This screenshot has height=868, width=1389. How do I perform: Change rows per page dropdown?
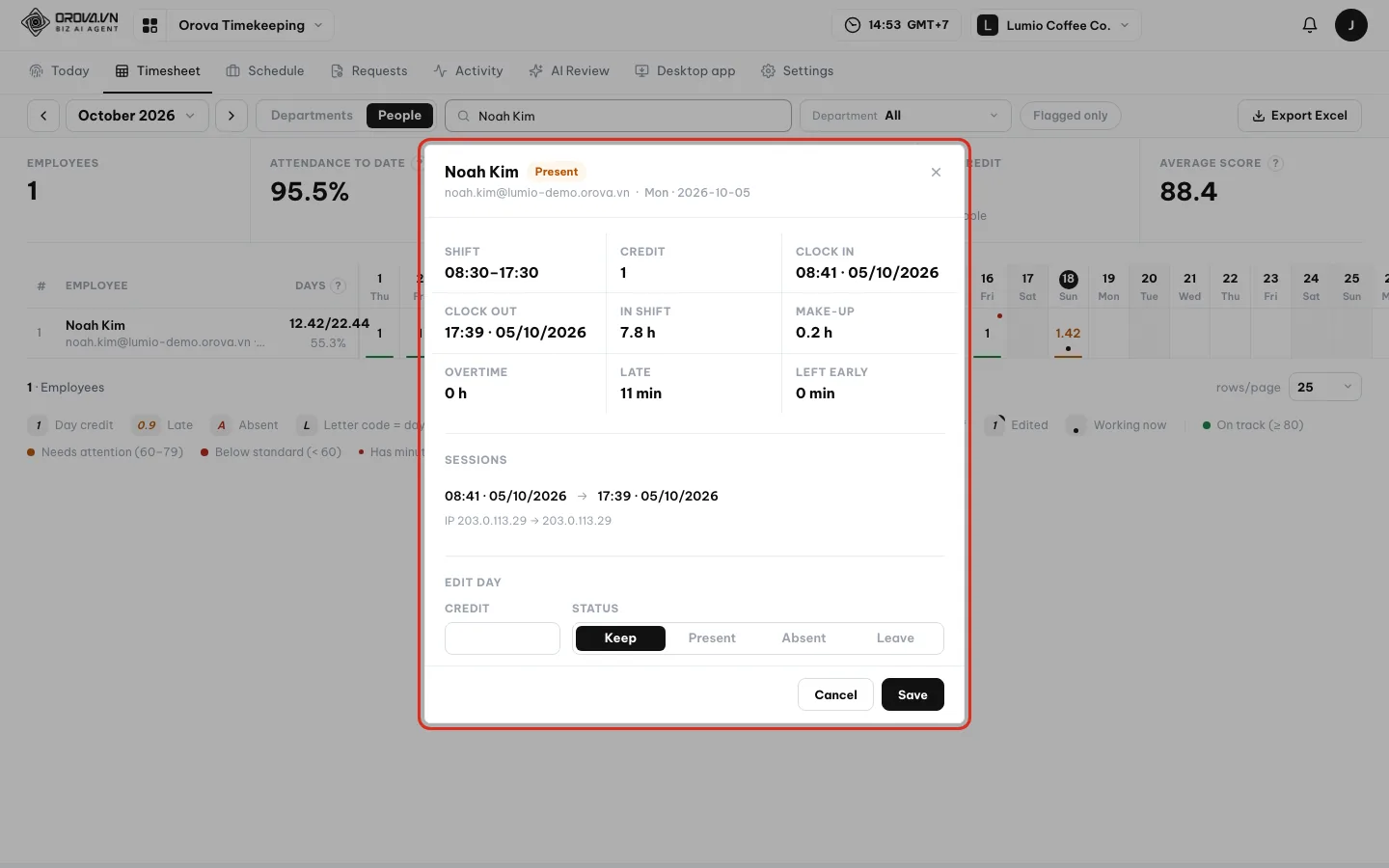[x=1324, y=387]
